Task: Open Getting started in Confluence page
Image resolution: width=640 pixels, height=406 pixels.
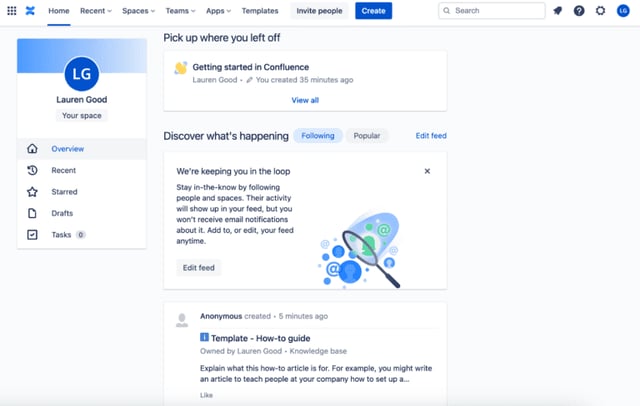Action: (x=251, y=67)
